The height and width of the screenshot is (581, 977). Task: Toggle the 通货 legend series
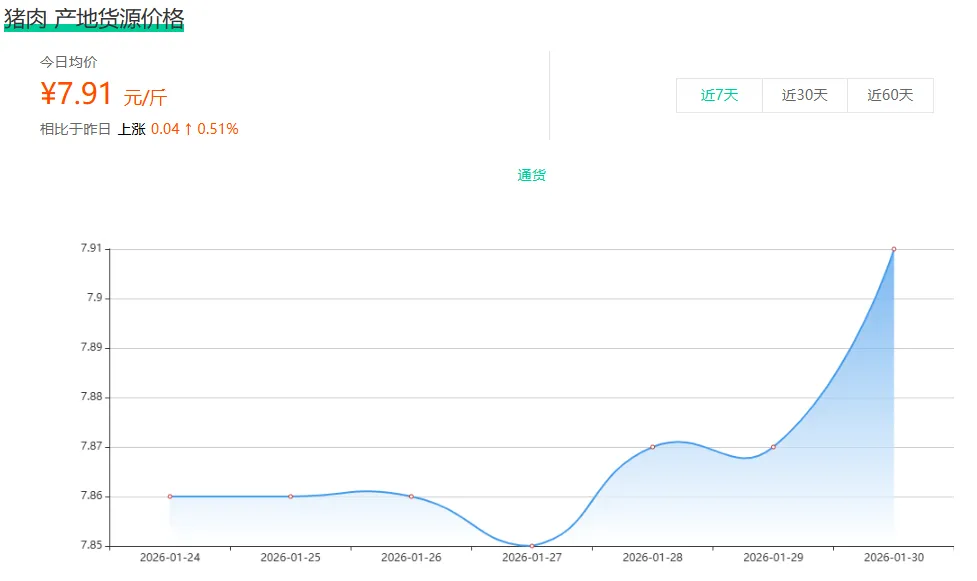532,175
